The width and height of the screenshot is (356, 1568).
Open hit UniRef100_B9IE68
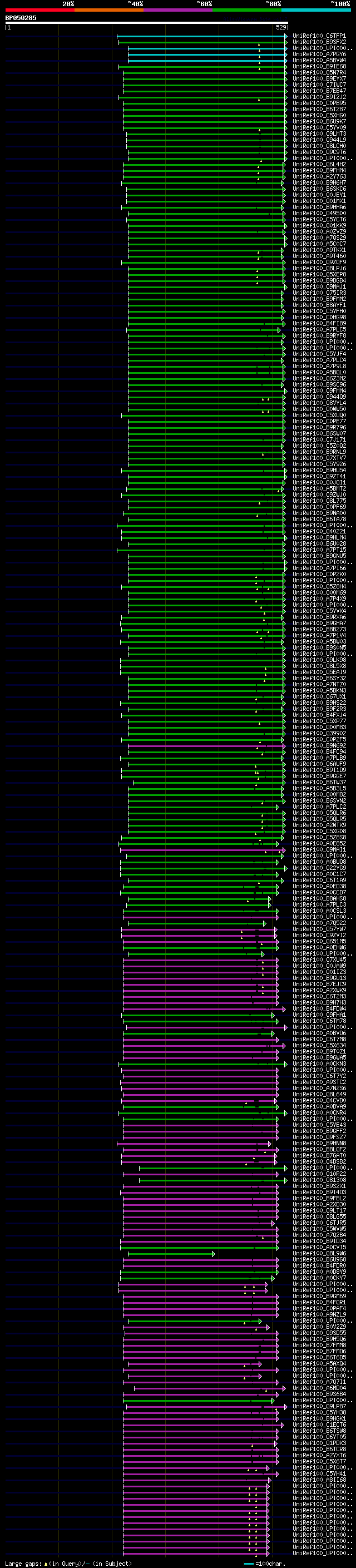(319, 66)
